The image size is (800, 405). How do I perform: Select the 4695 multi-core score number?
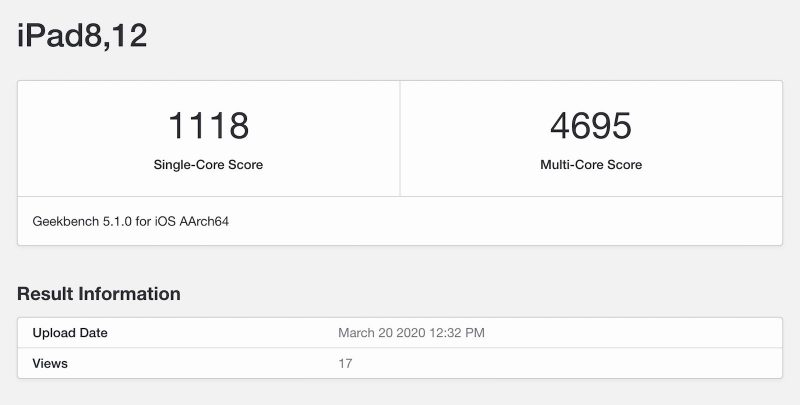(590, 126)
